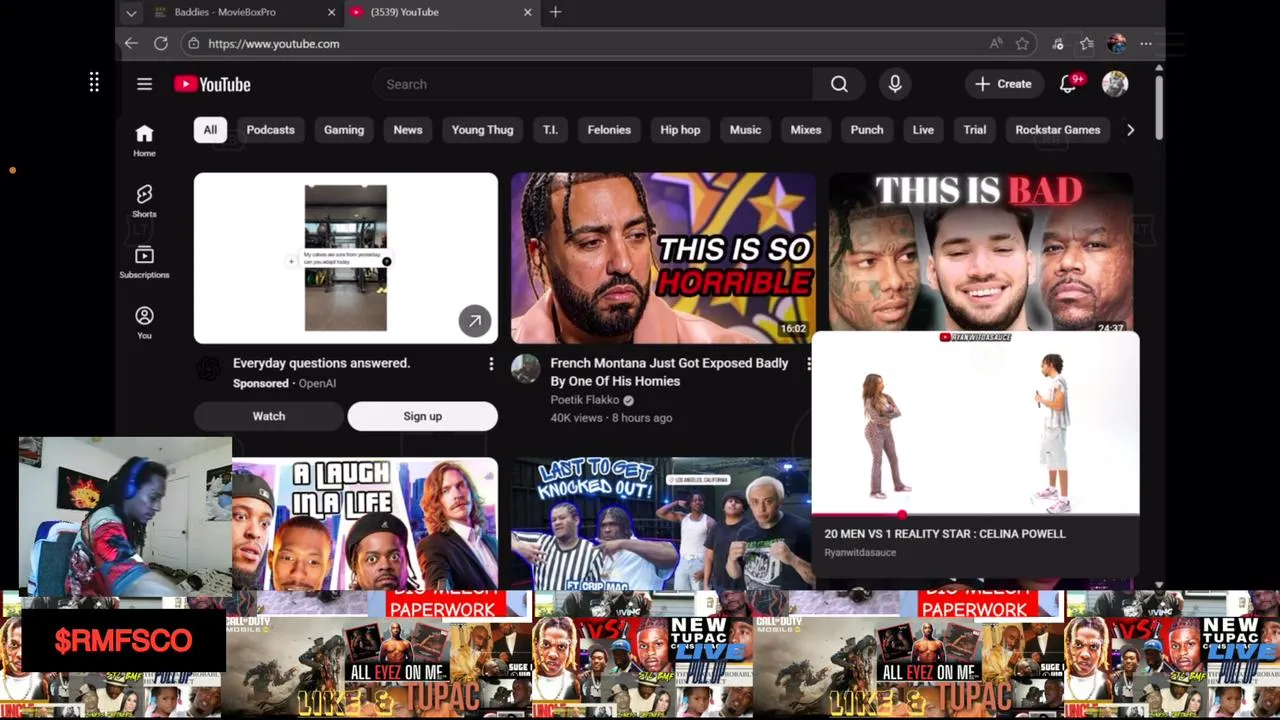This screenshot has width=1280, height=720.
Task: Open the browser favorites list icon
Action: [1087, 43]
